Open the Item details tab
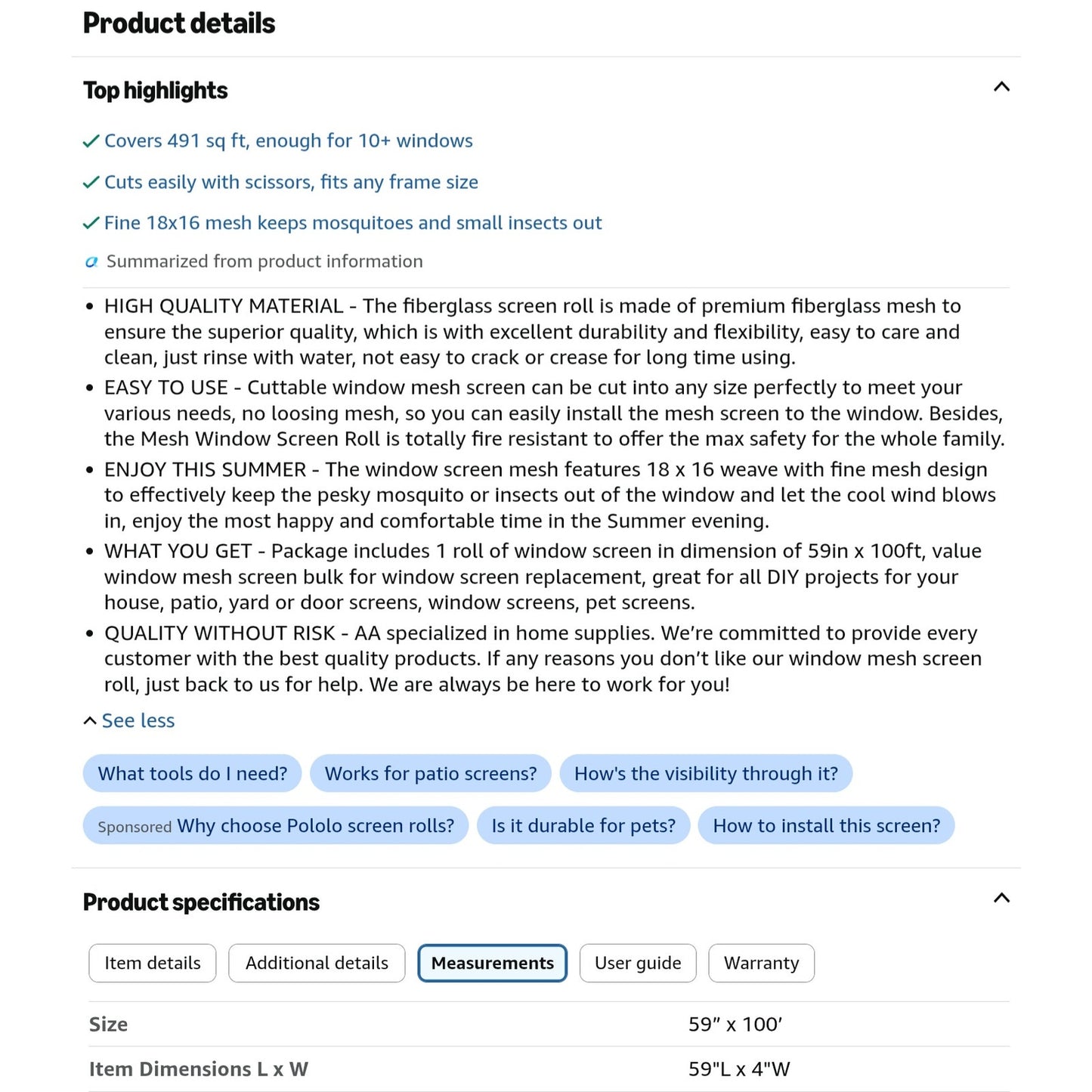Image resolution: width=1092 pixels, height=1092 pixels. pos(153,963)
